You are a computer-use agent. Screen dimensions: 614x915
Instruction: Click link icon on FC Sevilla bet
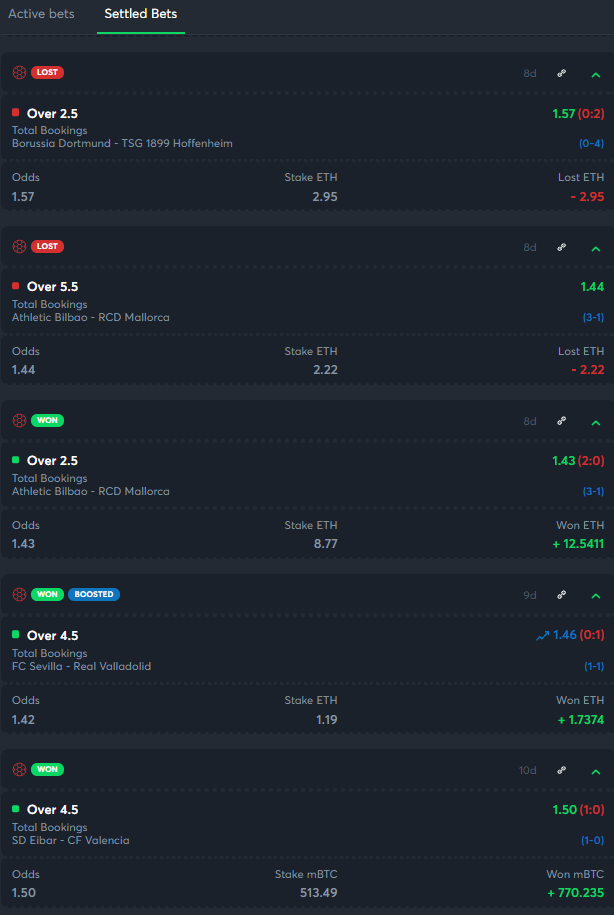click(562, 595)
